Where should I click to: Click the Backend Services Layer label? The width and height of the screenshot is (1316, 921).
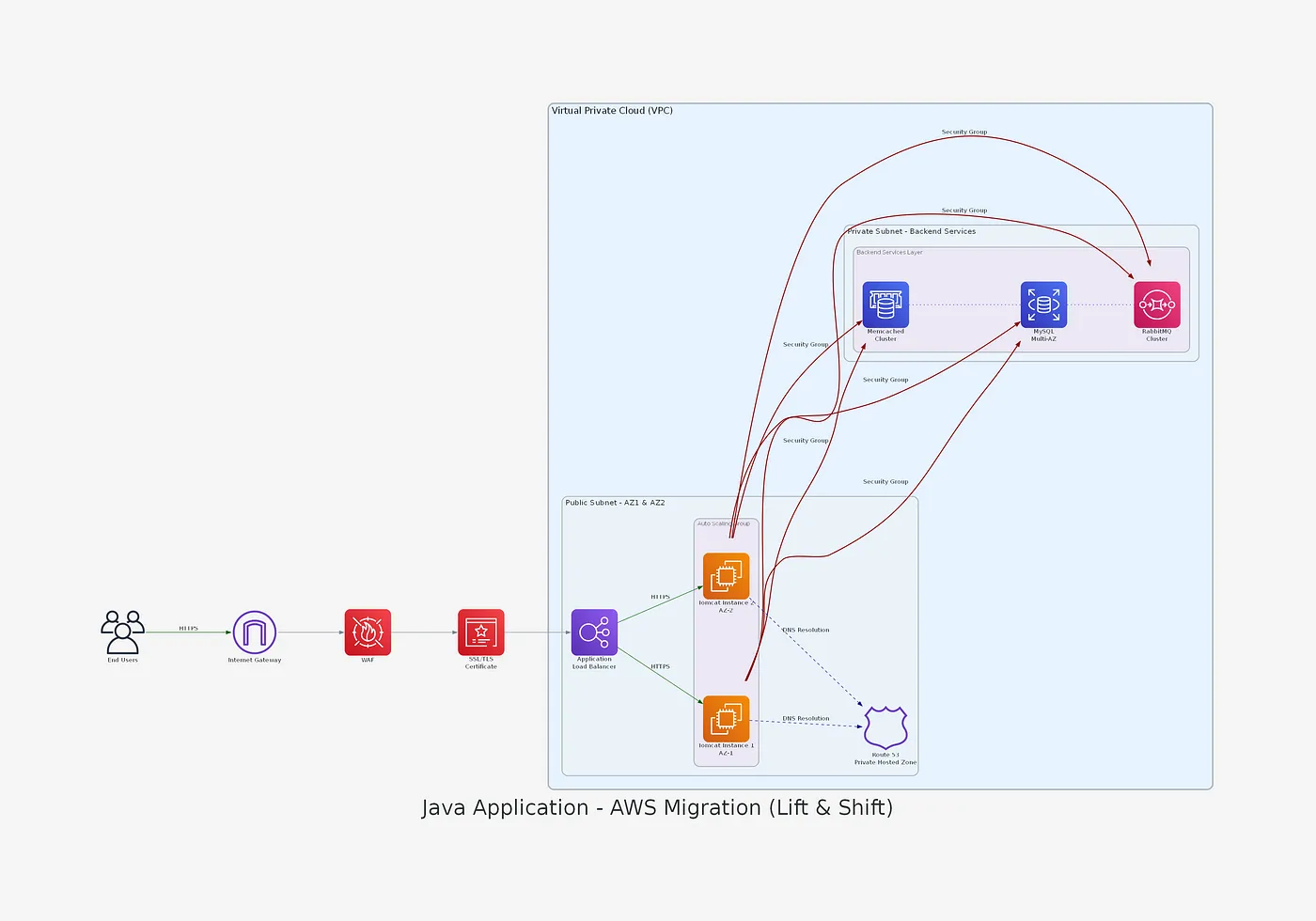pyautogui.click(x=889, y=252)
